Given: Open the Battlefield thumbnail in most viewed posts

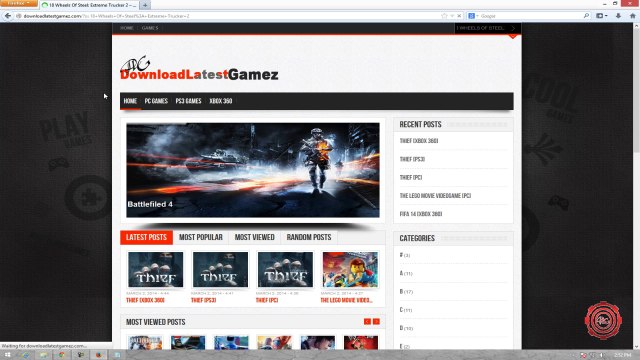Looking at the screenshot, I should coord(145,342).
